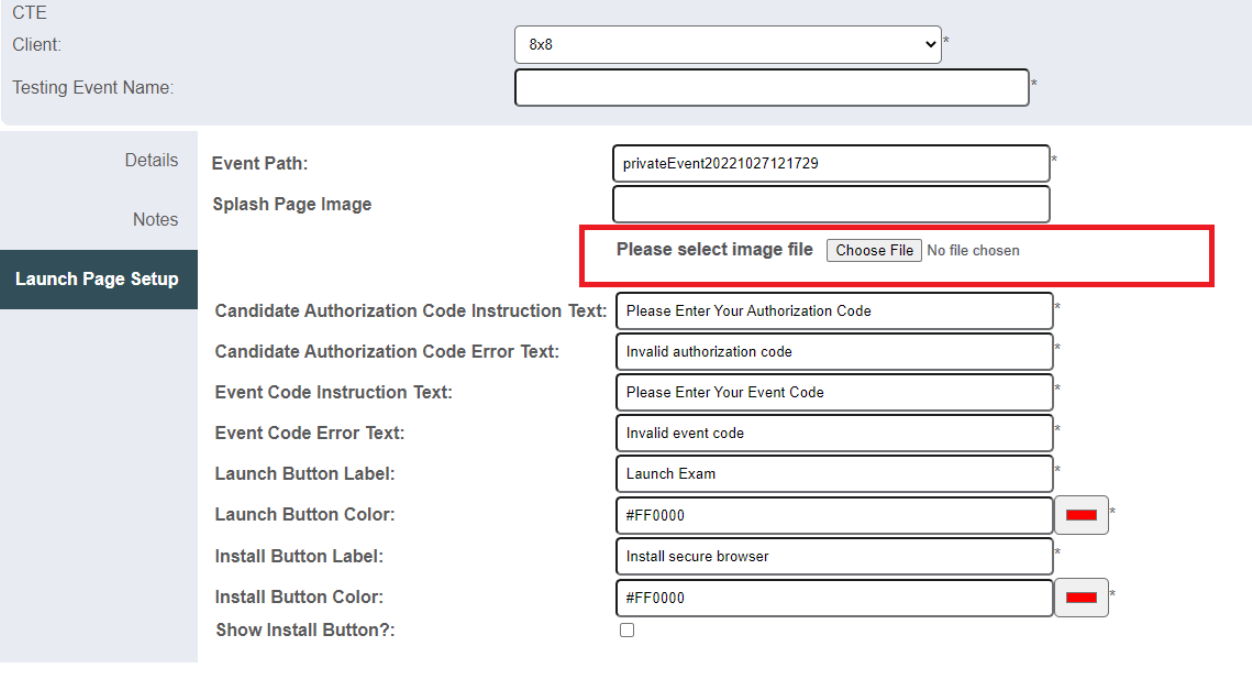The image size is (1252, 682).
Task: Open the Launch Button Color red swatch
Action: coord(1081,515)
